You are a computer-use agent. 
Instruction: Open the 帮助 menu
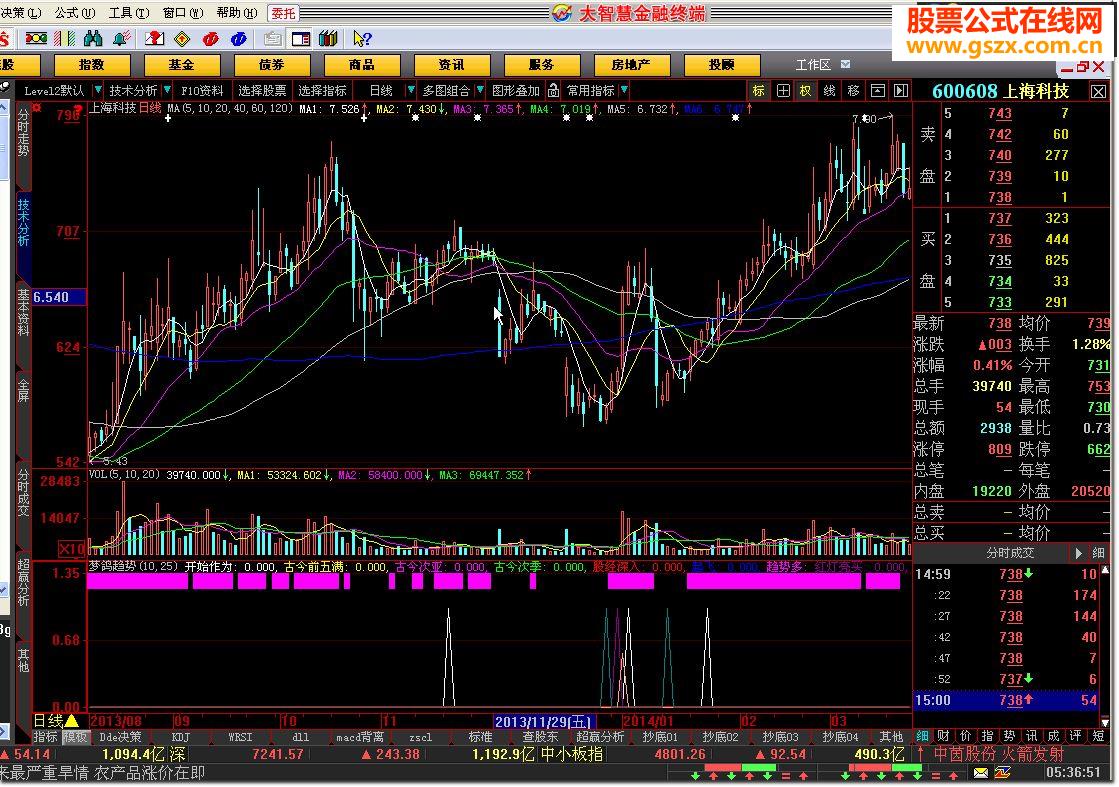pos(236,13)
